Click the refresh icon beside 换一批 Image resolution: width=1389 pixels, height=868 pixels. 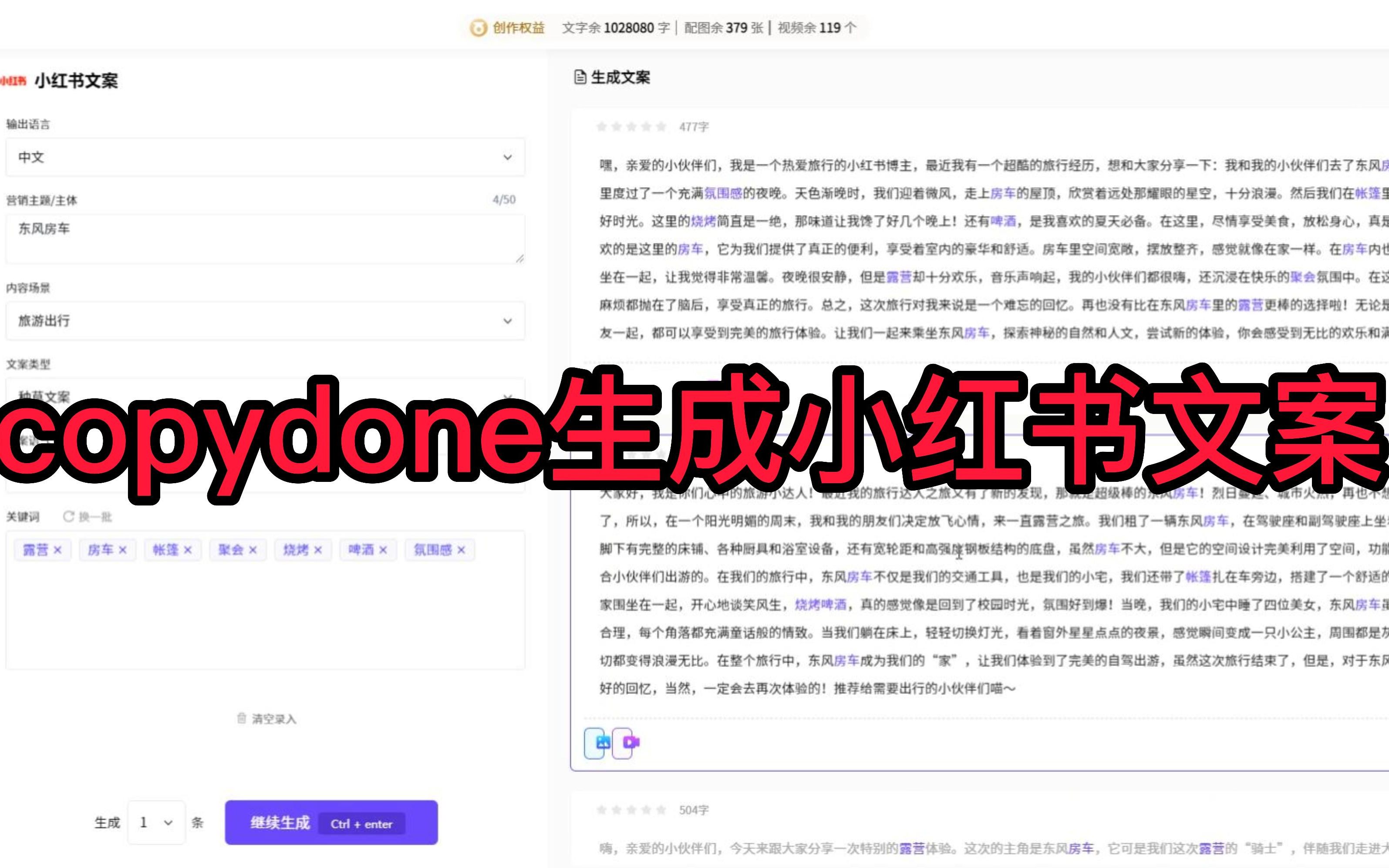(69, 517)
